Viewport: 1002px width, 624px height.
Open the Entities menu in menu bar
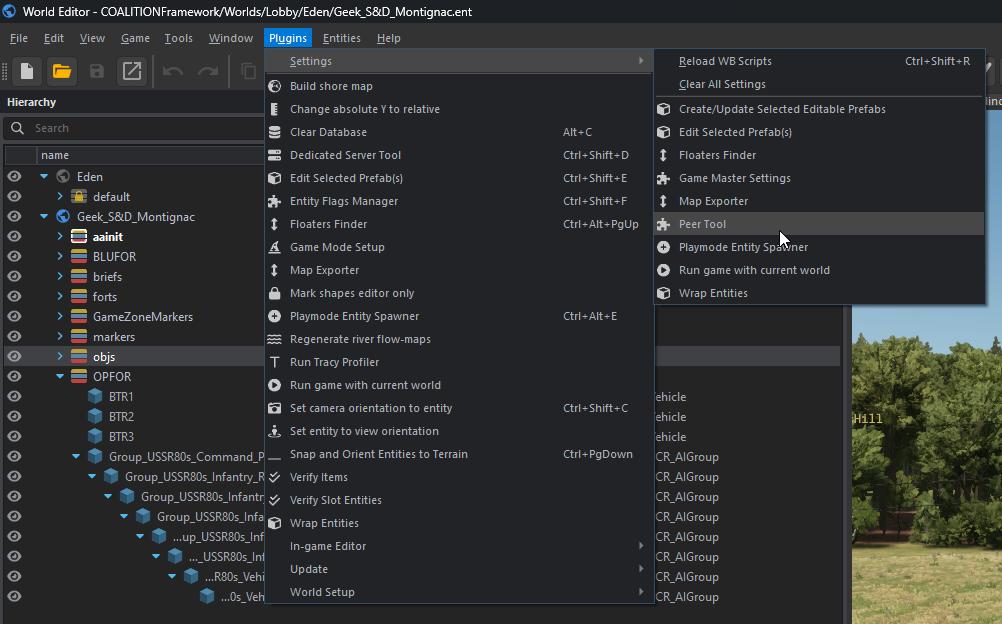click(342, 38)
